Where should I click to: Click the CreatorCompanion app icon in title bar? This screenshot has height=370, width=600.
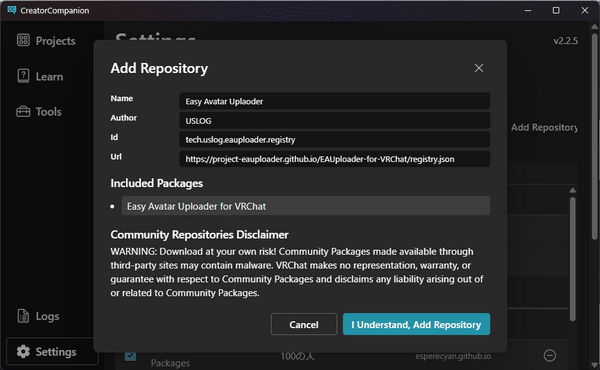click(11, 10)
